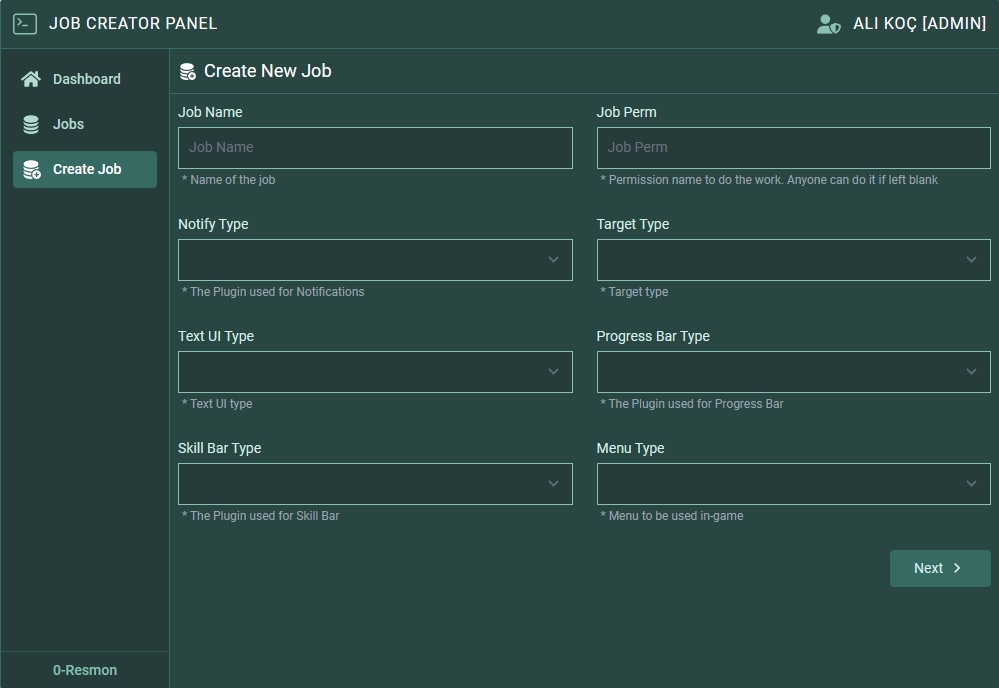Image resolution: width=999 pixels, height=688 pixels.
Task: Click the Create Job database-plus sidebar icon
Action: tap(32, 169)
